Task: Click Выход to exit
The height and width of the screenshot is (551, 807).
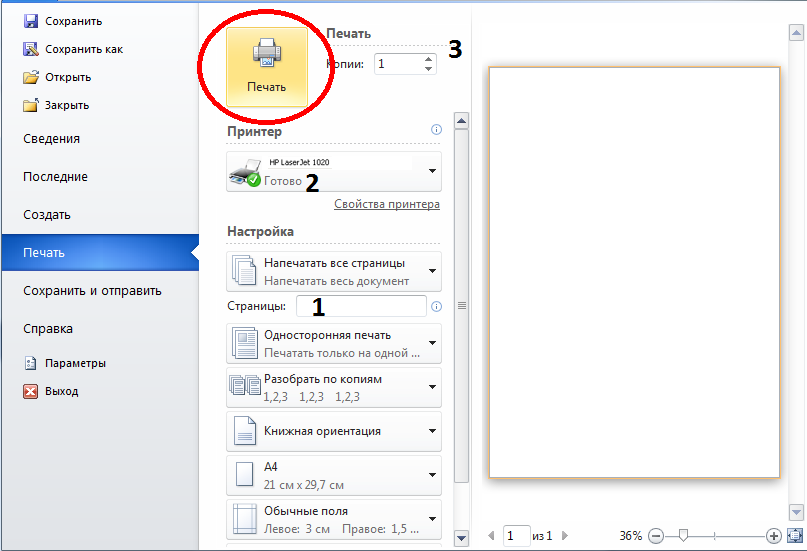Action: pyautogui.click(x=62, y=392)
